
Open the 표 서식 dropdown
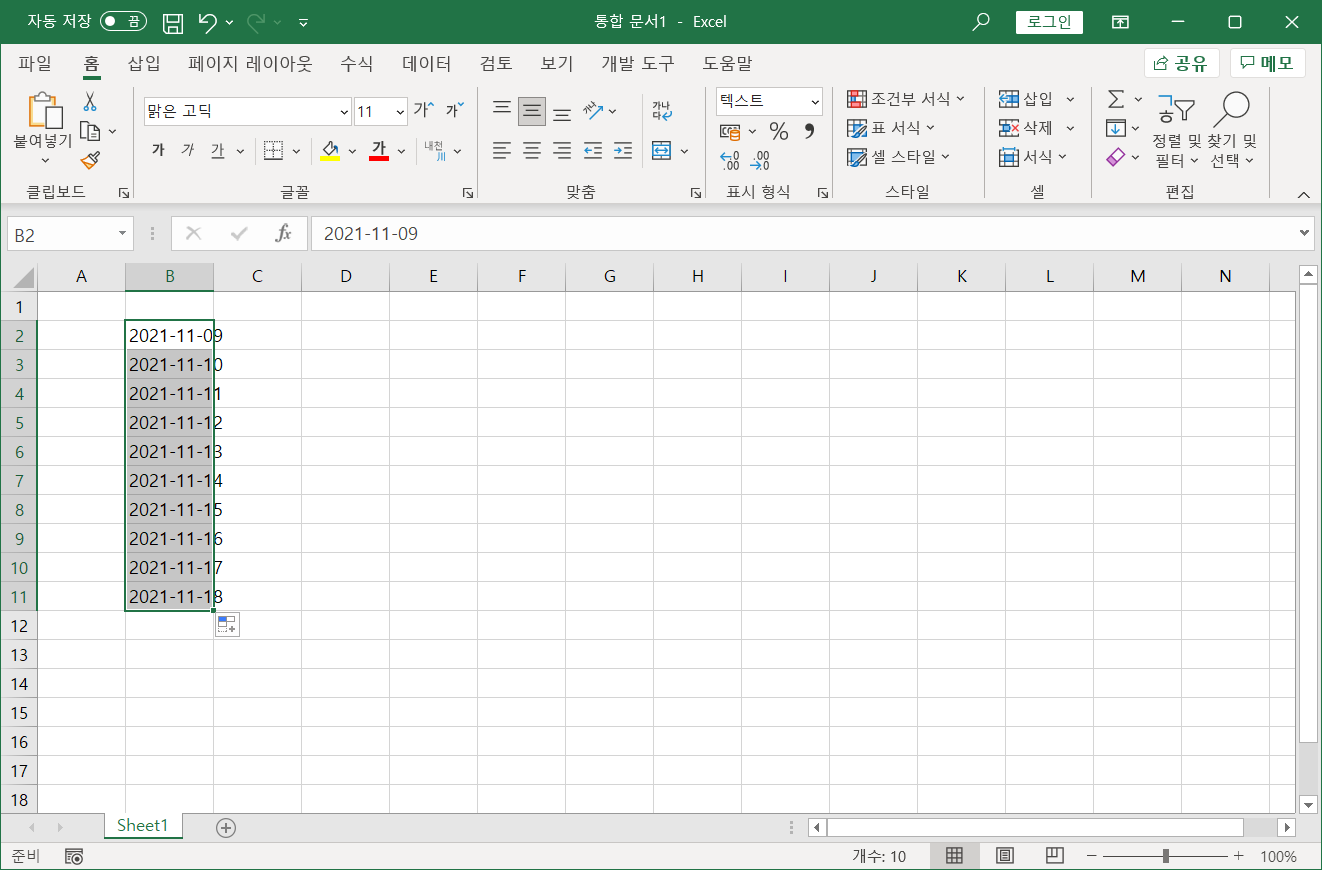coord(890,128)
